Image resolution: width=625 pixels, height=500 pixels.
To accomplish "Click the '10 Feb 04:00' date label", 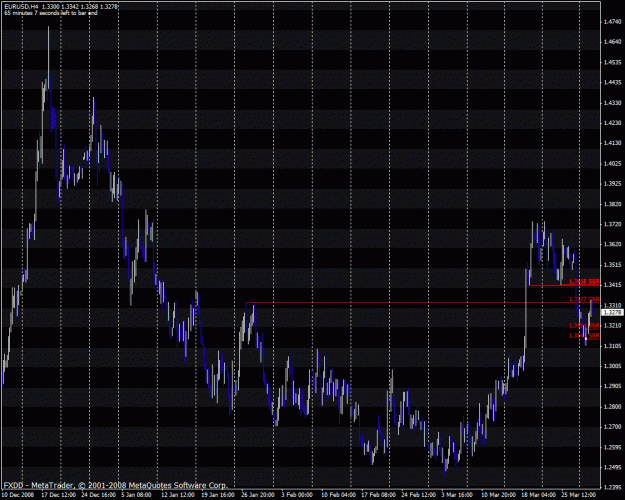I will tap(338, 495).
